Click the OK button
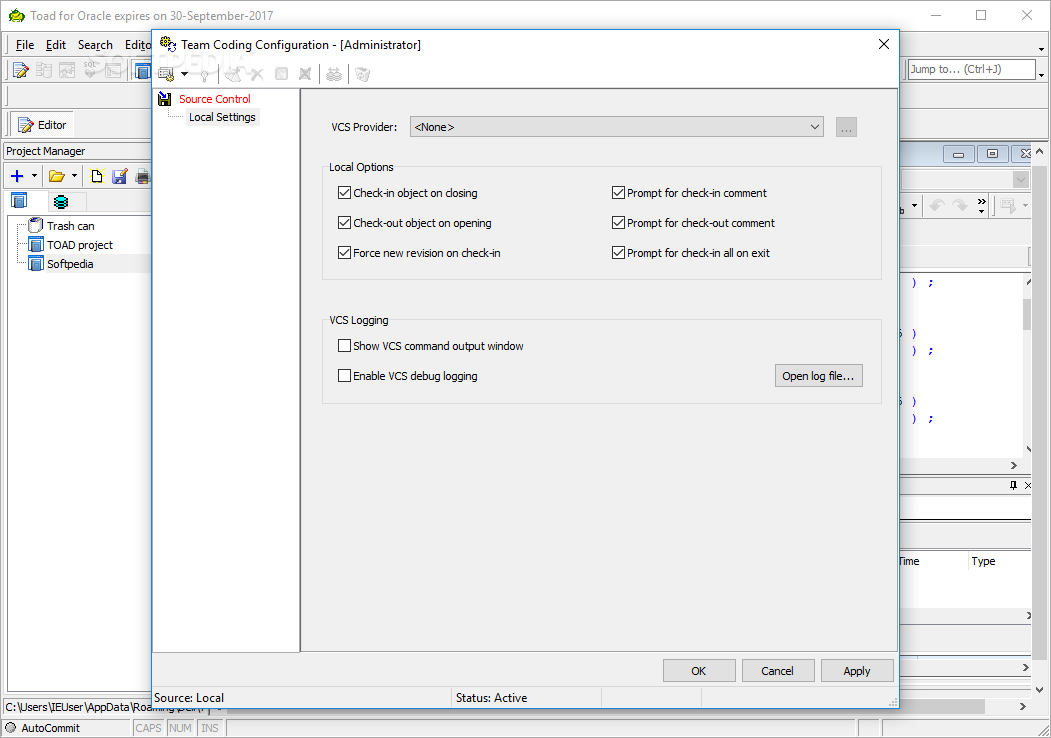The width and height of the screenshot is (1051, 738). (x=698, y=671)
